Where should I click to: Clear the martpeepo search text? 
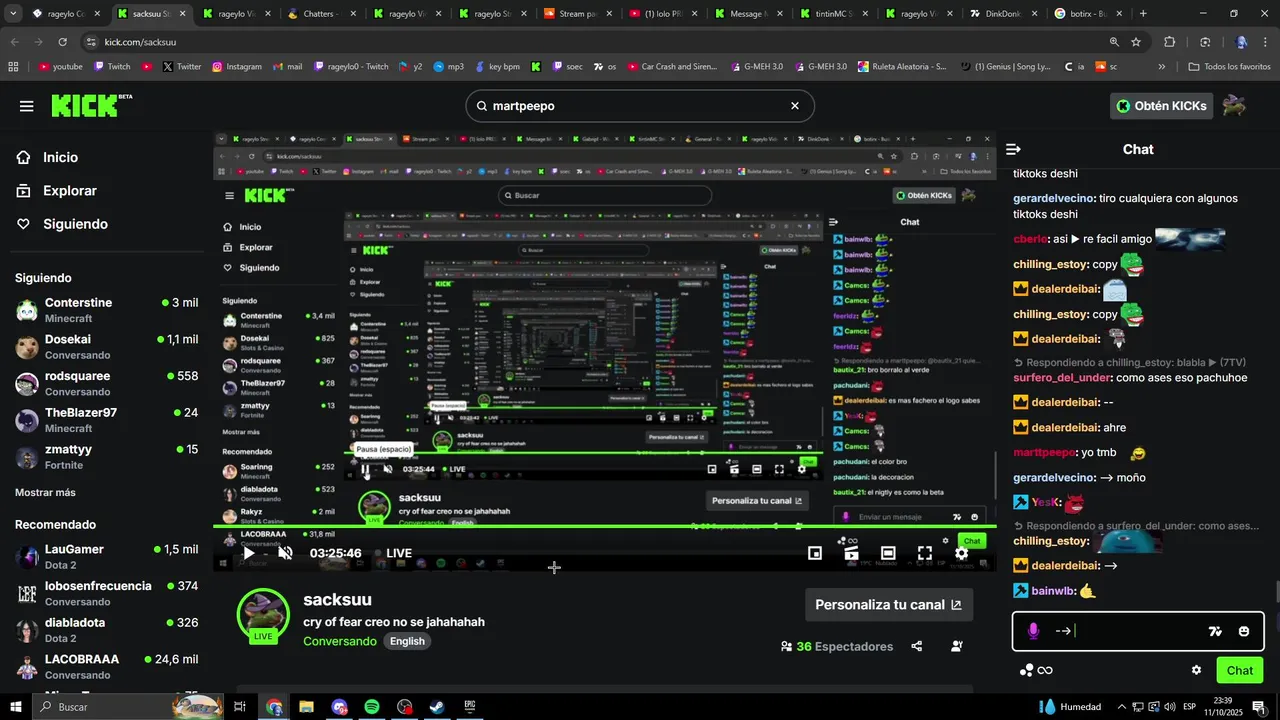[795, 106]
